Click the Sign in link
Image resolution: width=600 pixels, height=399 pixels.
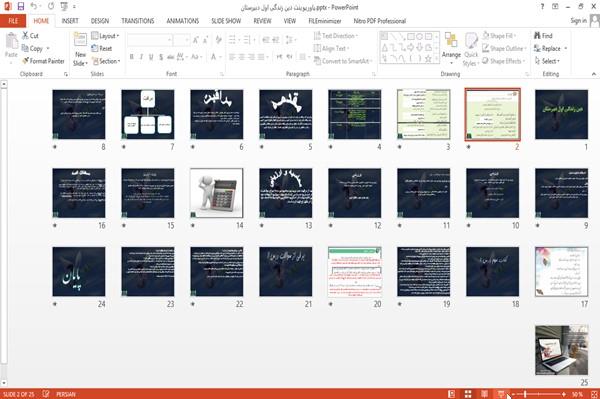tap(578, 21)
